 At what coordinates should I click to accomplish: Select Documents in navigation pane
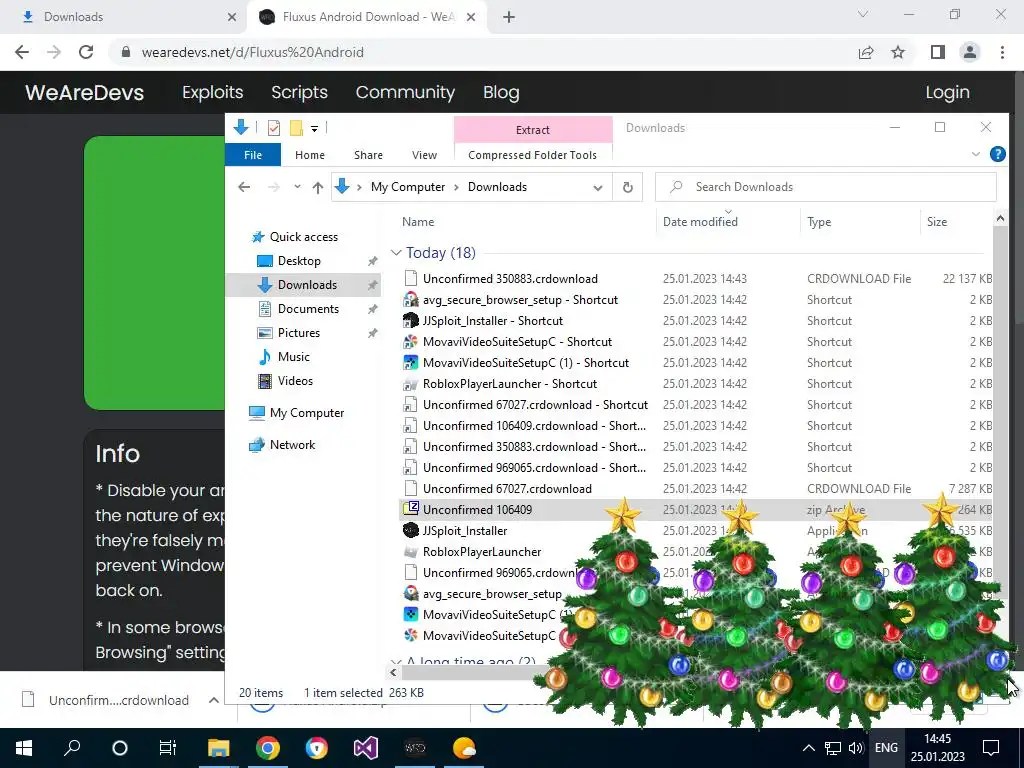click(308, 309)
